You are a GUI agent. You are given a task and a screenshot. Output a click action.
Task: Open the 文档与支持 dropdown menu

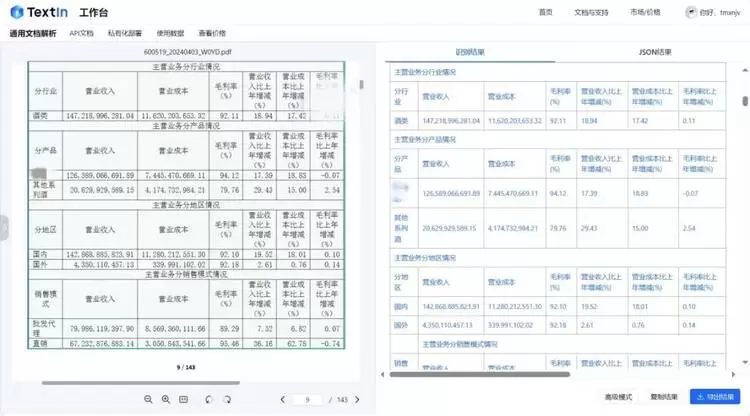[591, 12]
